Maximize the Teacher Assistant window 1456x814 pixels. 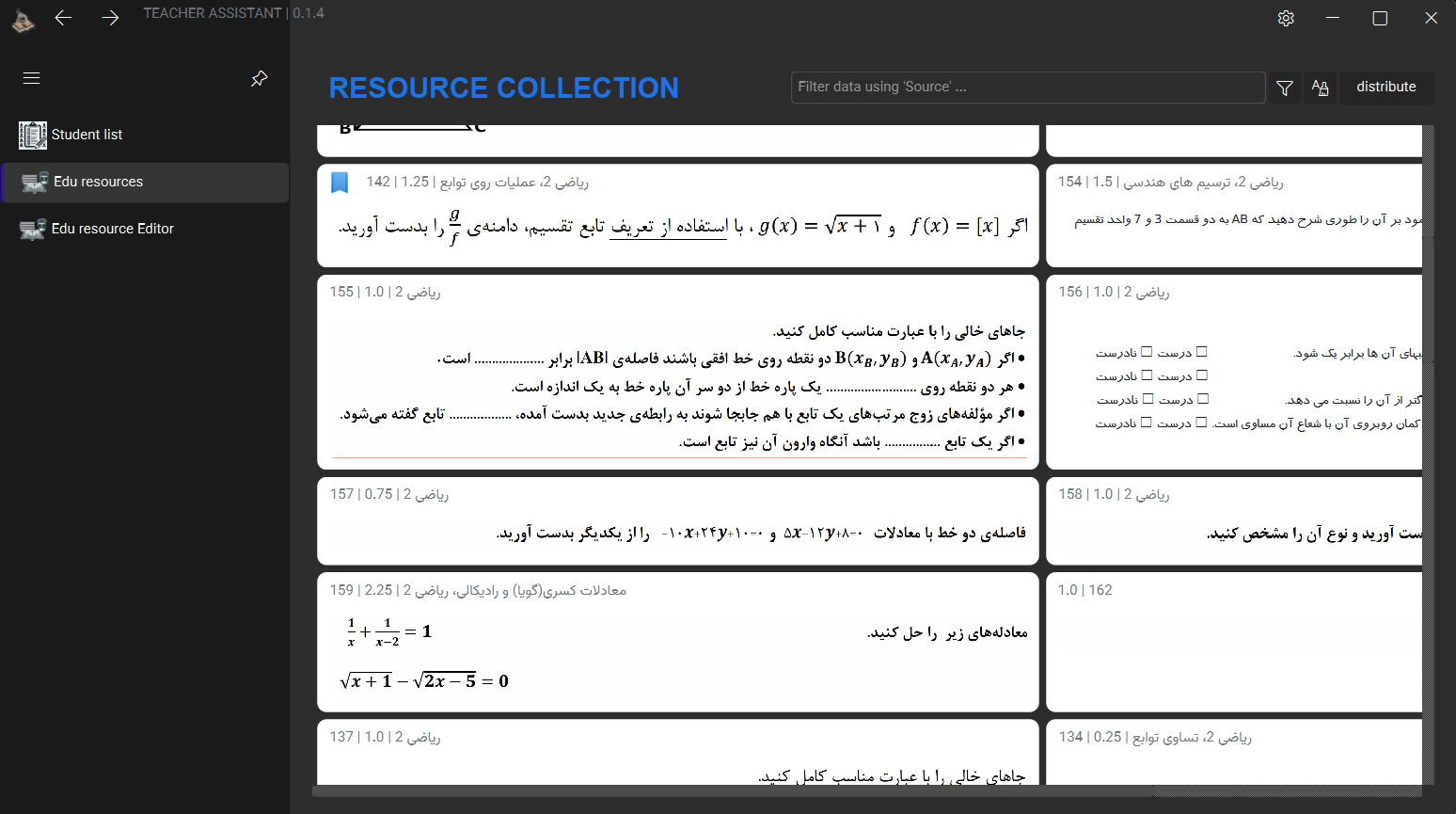pyautogui.click(x=1380, y=18)
